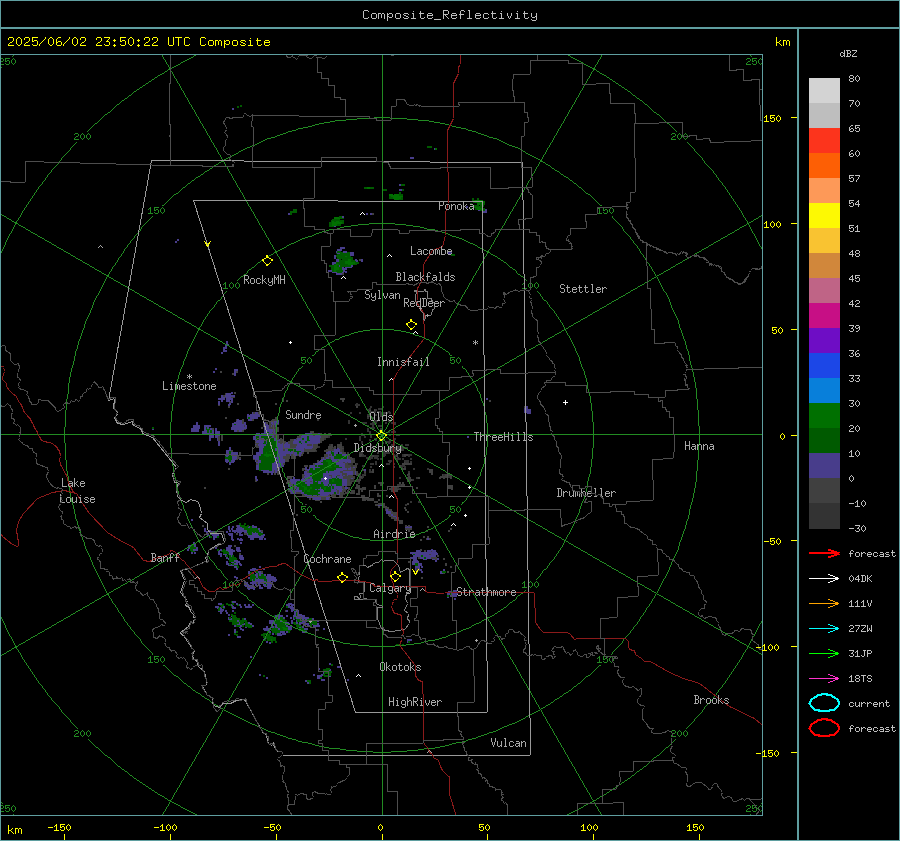
Task: Click the yellow diamond marker near RockyMH
Action: point(267,261)
